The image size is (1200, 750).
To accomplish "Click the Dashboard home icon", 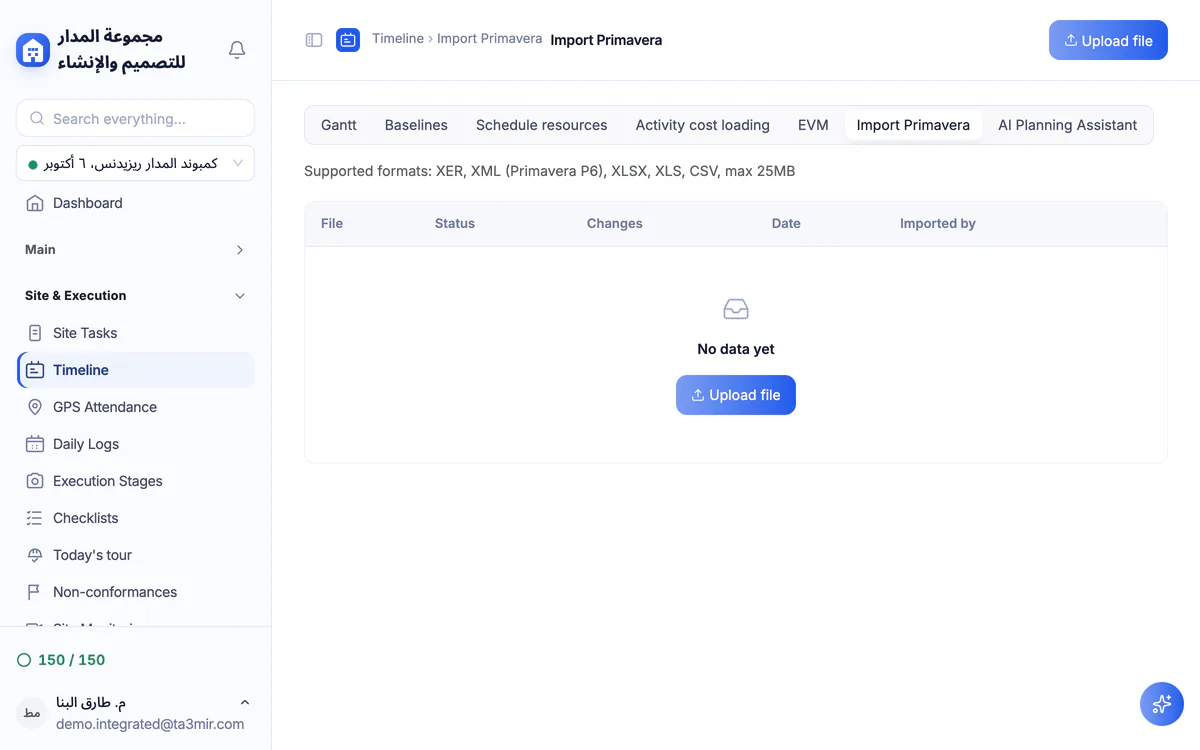I will point(35,203).
